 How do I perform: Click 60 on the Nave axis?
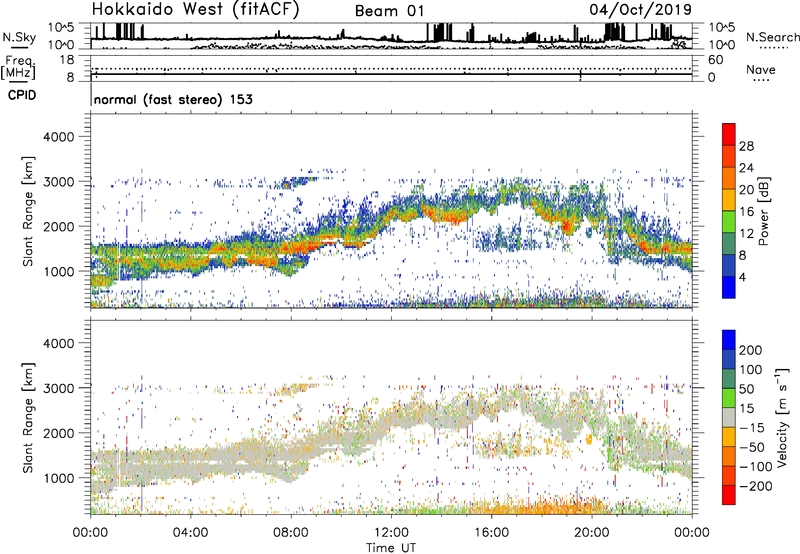pos(715,60)
